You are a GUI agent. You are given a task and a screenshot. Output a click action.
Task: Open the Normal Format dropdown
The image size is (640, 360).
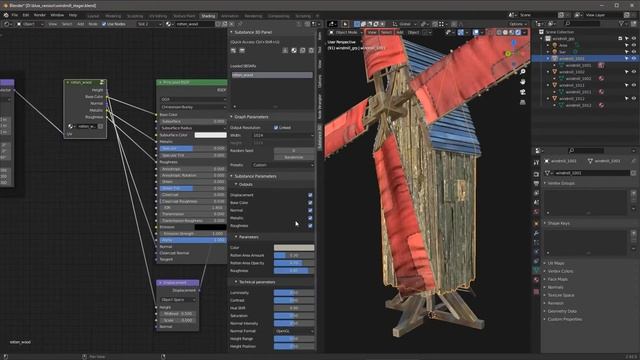coord(294,331)
